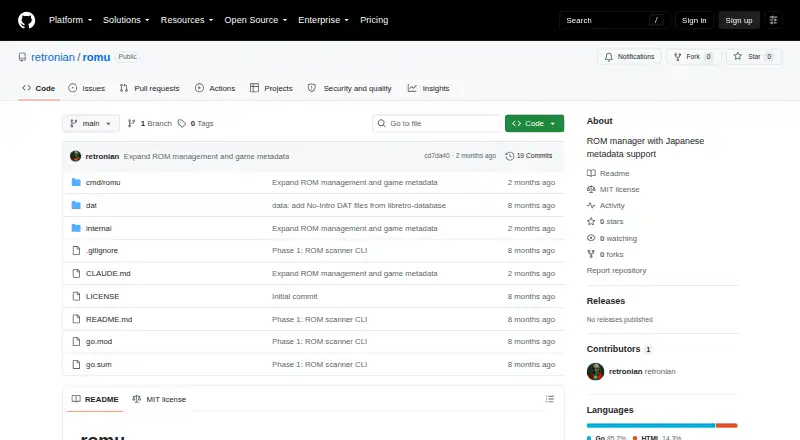Open the main branch dropdown
The image size is (800, 440).
(91, 124)
